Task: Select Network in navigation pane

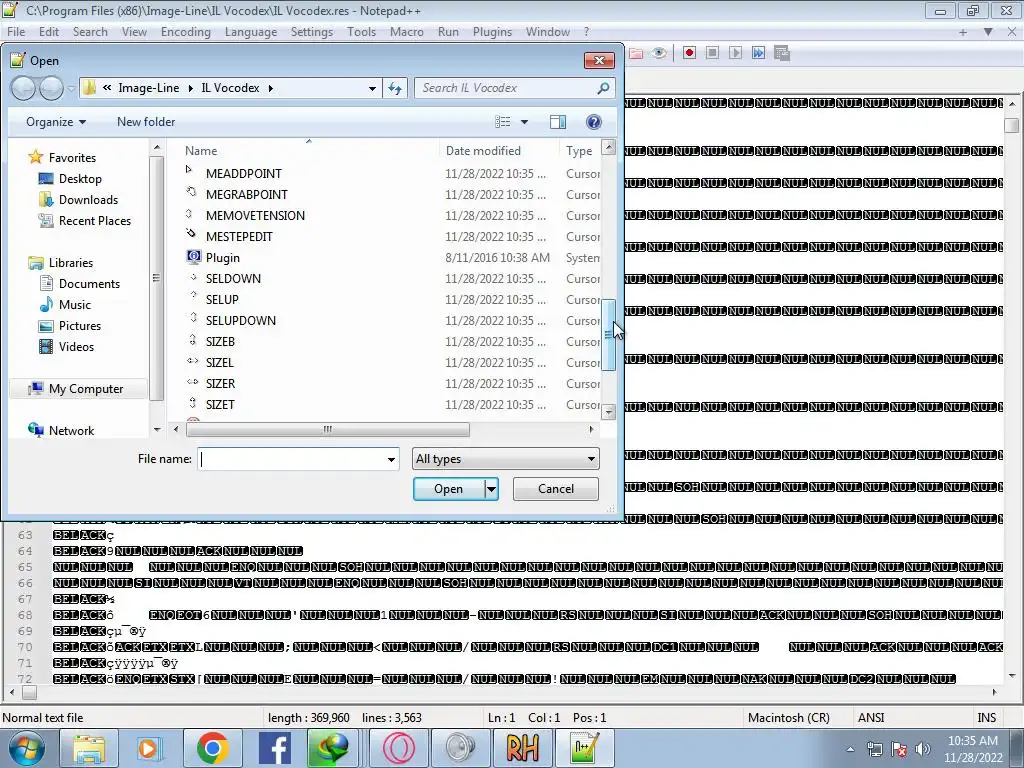Action: click(x=71, y=431)
